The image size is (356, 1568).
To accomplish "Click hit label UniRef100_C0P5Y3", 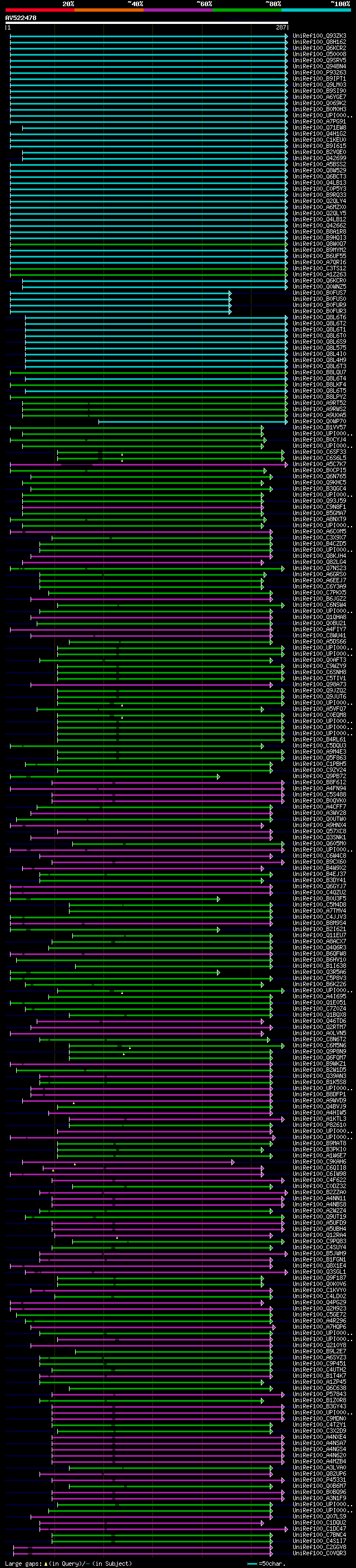I will tap(319, 189).
